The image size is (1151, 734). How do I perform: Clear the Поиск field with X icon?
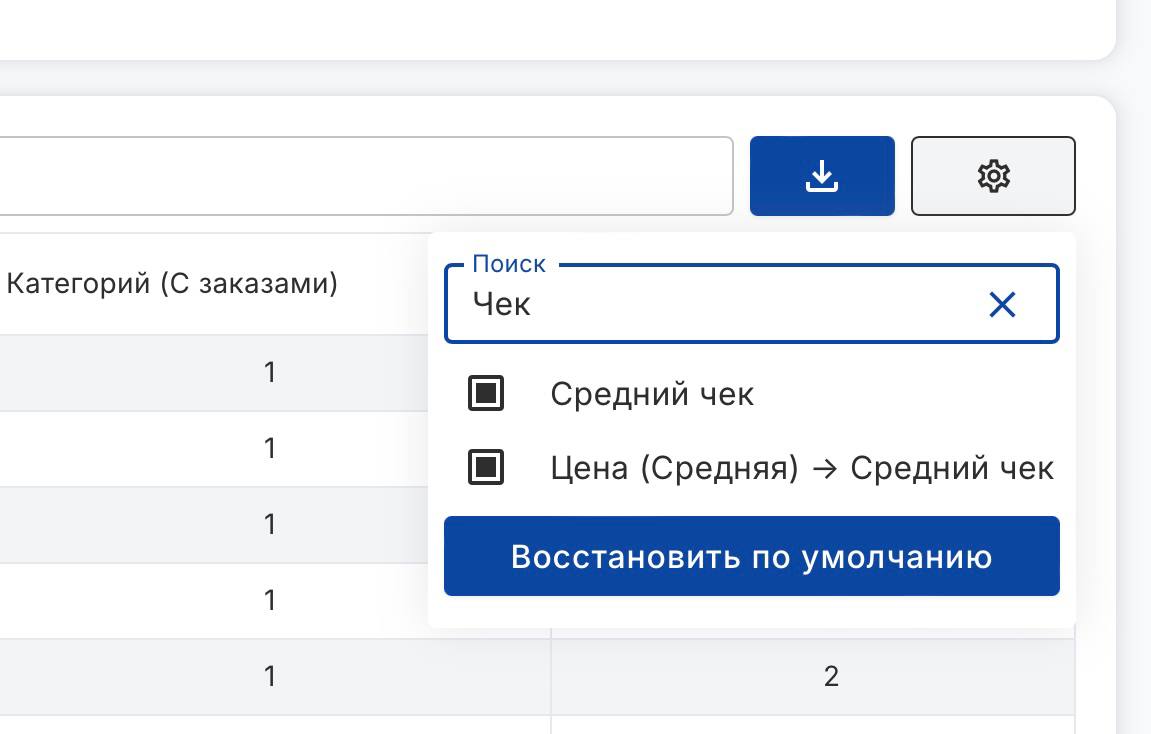click(1001, 305)
